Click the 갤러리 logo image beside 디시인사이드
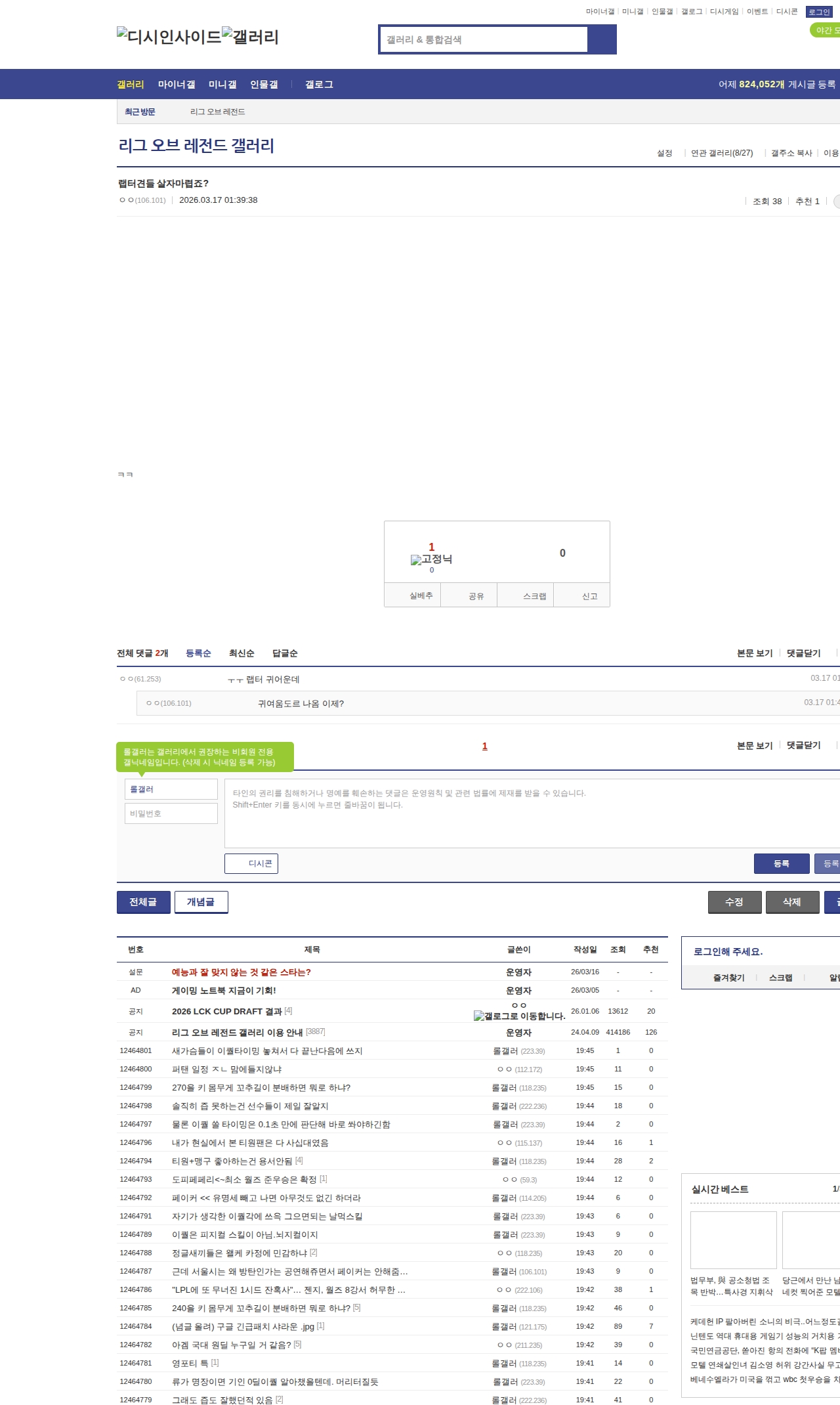This screenshot has height=1405, width=840. pos(251,37)
